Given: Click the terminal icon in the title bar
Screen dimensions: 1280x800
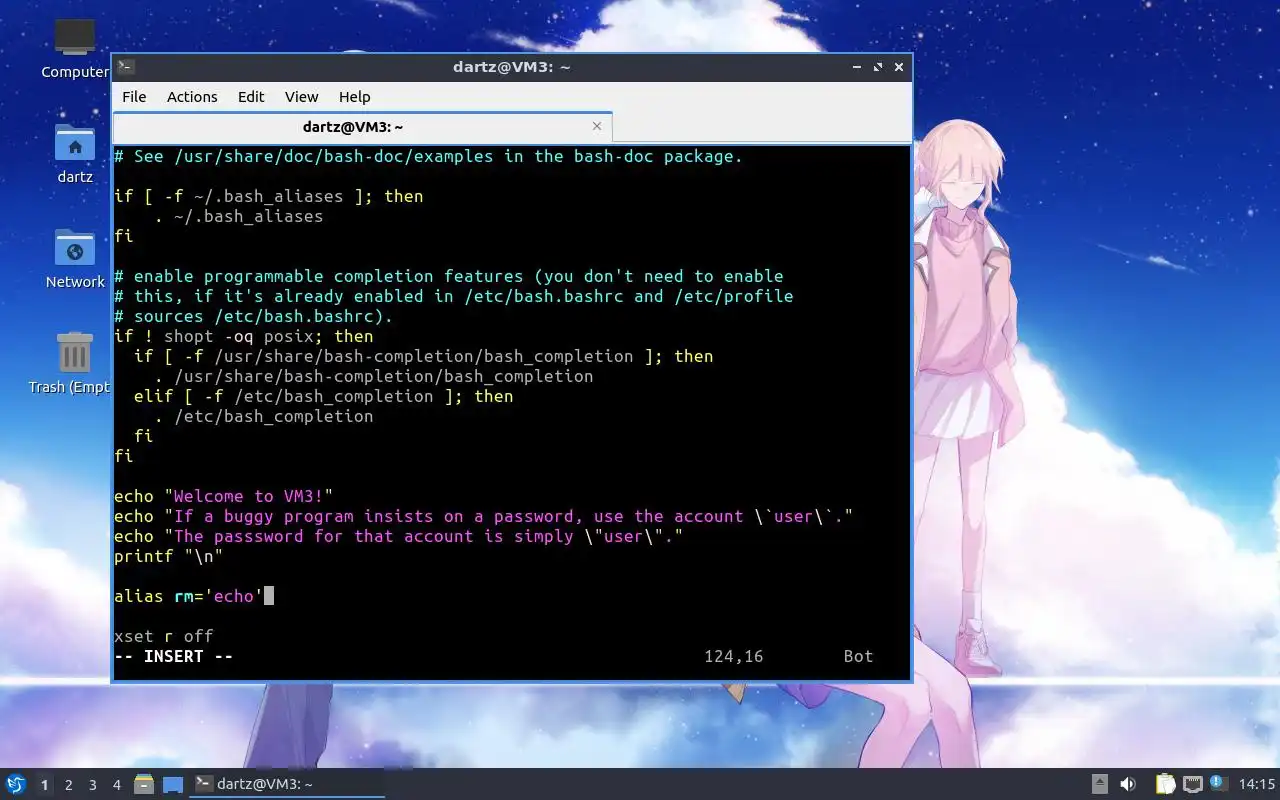Looking at the screenshot, I should 126,67.
